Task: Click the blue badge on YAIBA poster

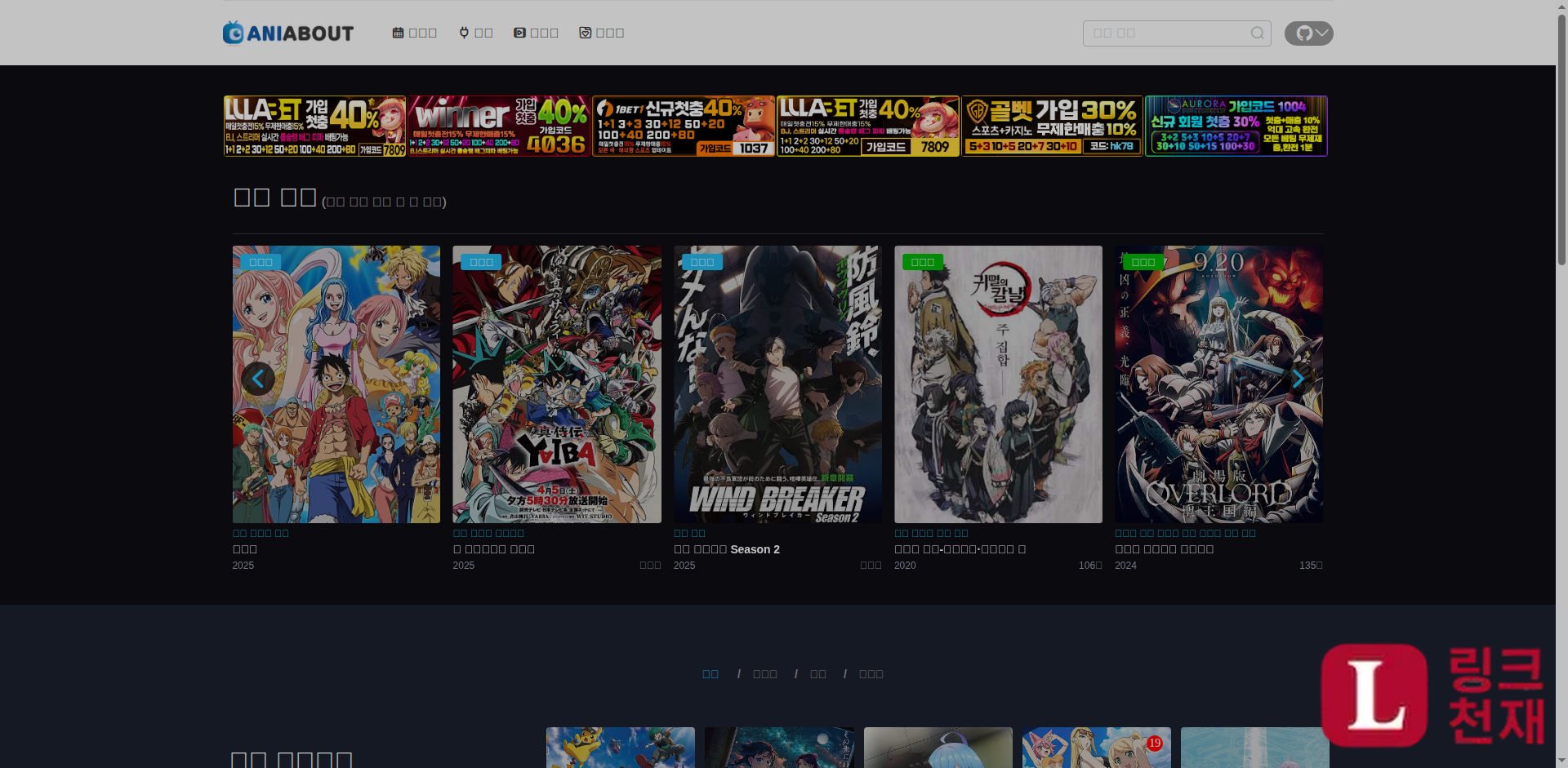Action: [481, 262]
